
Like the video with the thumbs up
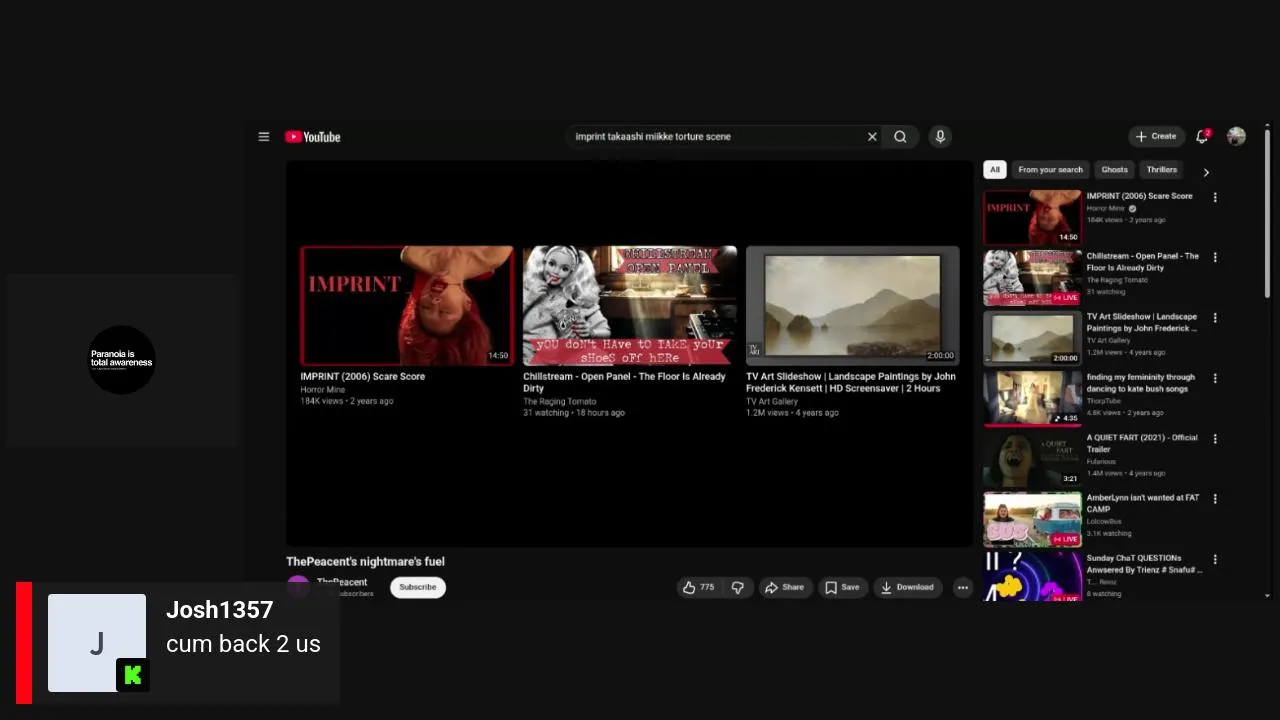(x=699, y=588)
